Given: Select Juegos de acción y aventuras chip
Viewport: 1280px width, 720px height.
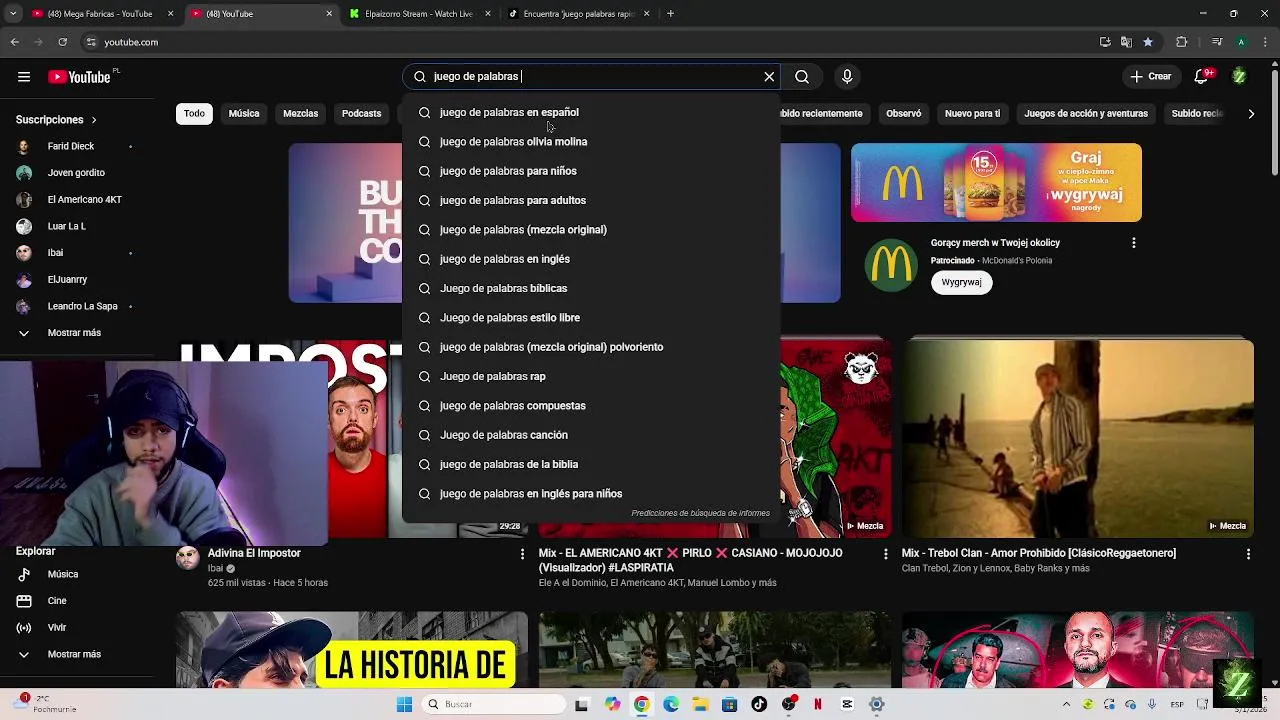Looking at the screenshot, I should click(1086, 114).
